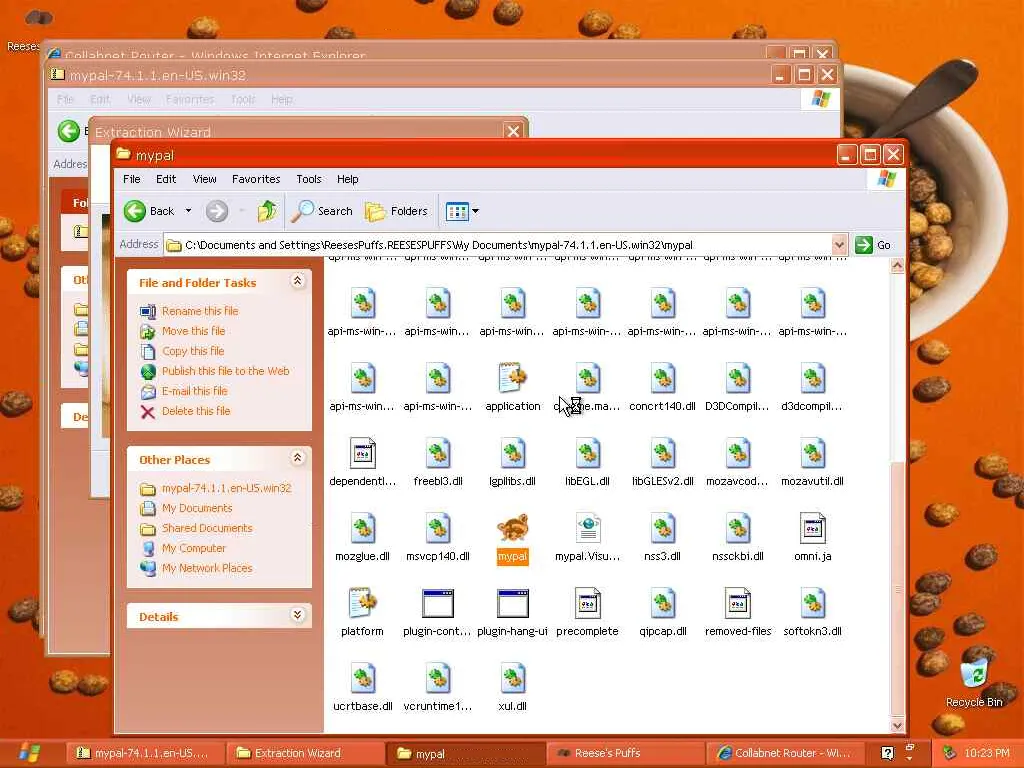
Task: Select the platform configuration file icon
Action: 362,603
